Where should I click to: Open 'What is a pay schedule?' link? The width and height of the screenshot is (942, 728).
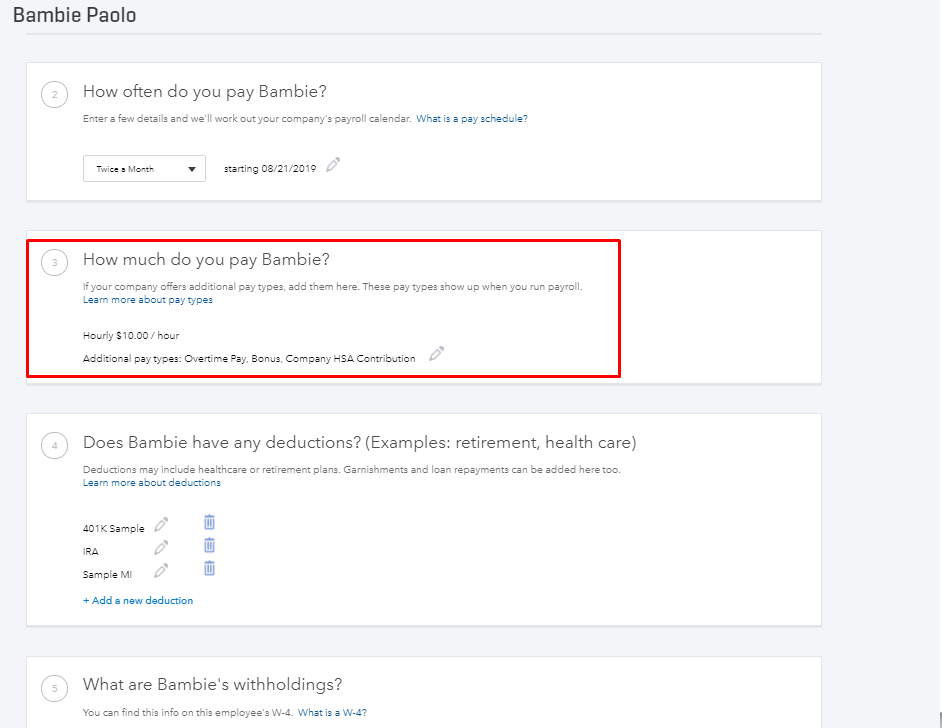click(472, 119)
